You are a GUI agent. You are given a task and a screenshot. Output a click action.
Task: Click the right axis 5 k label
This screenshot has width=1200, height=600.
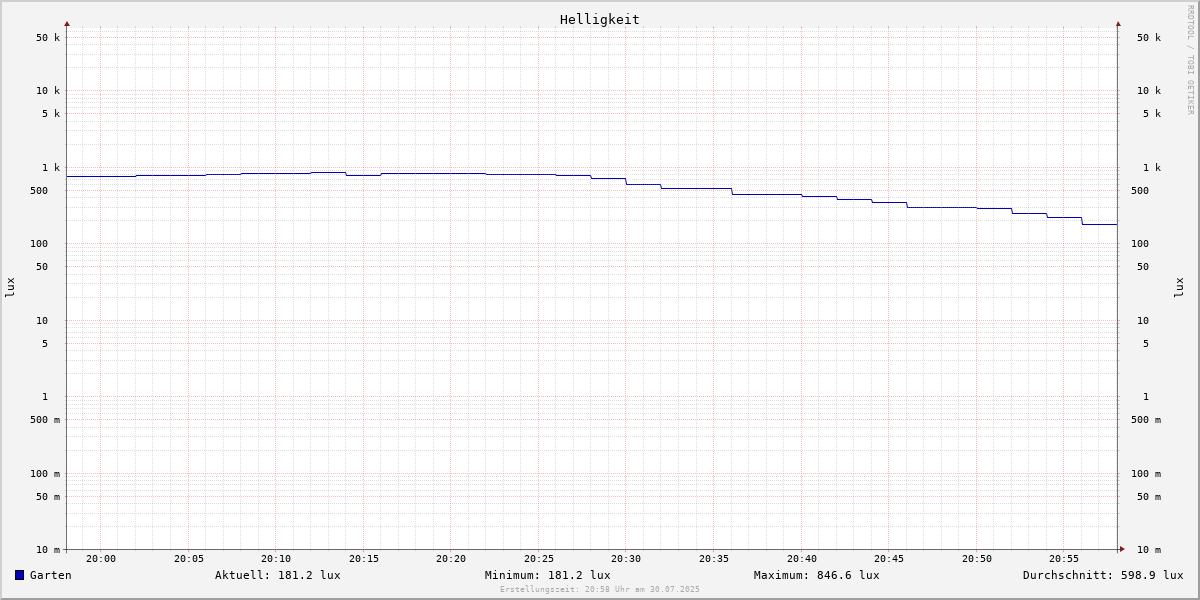point(1152,114)
